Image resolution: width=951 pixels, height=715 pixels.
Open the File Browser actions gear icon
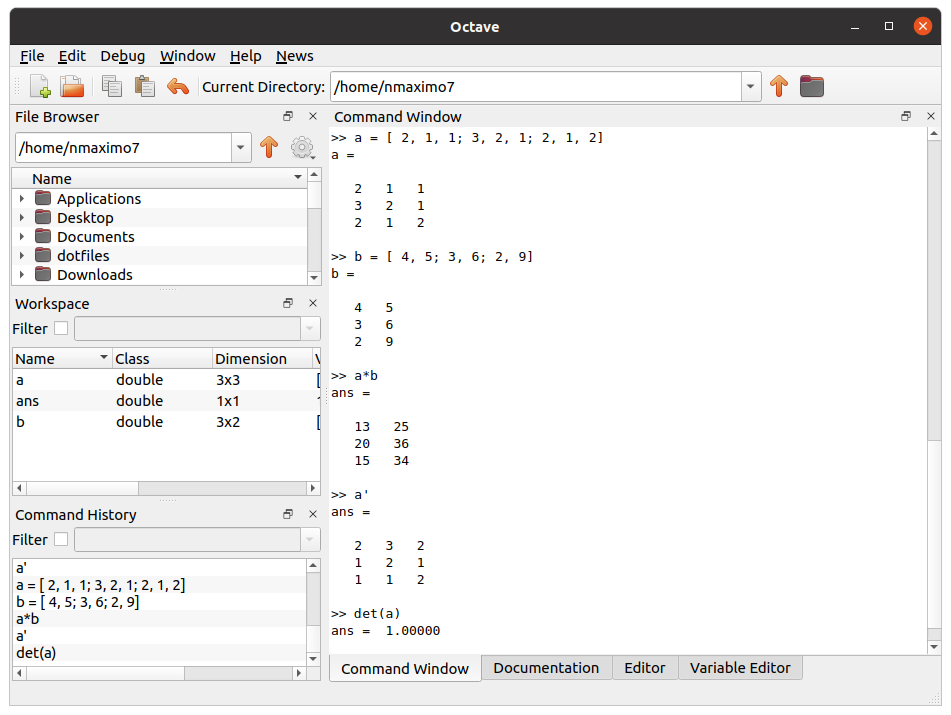click(x=302, y=147)
